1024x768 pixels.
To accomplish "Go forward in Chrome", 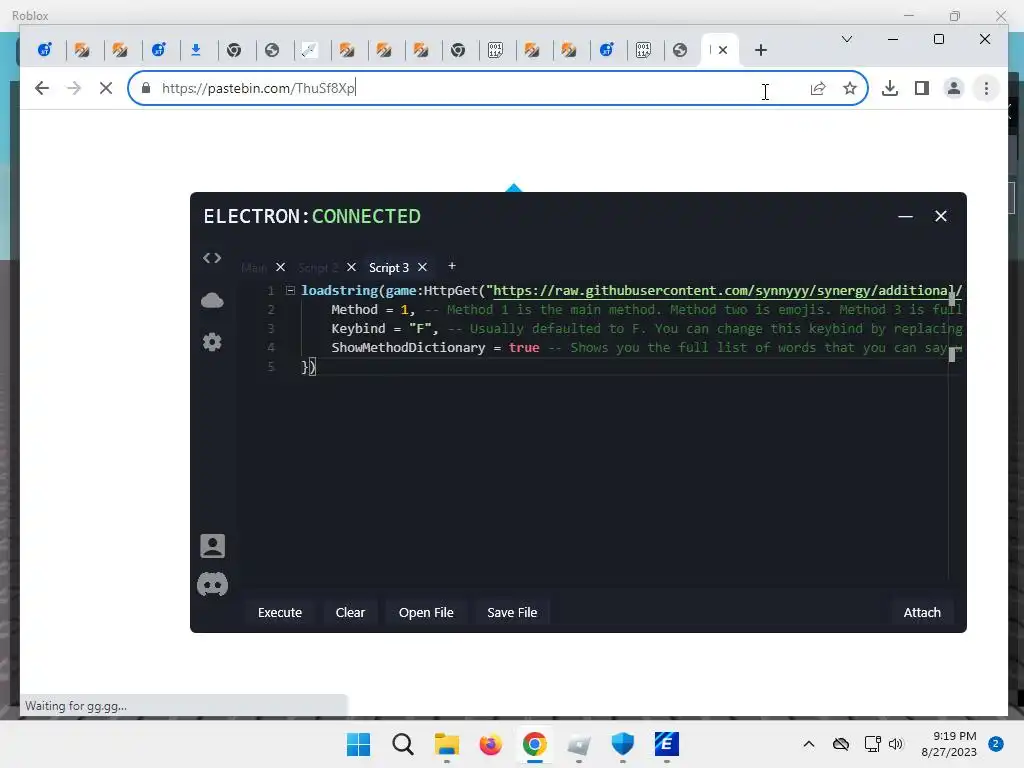I will click(x=74, y=88).
